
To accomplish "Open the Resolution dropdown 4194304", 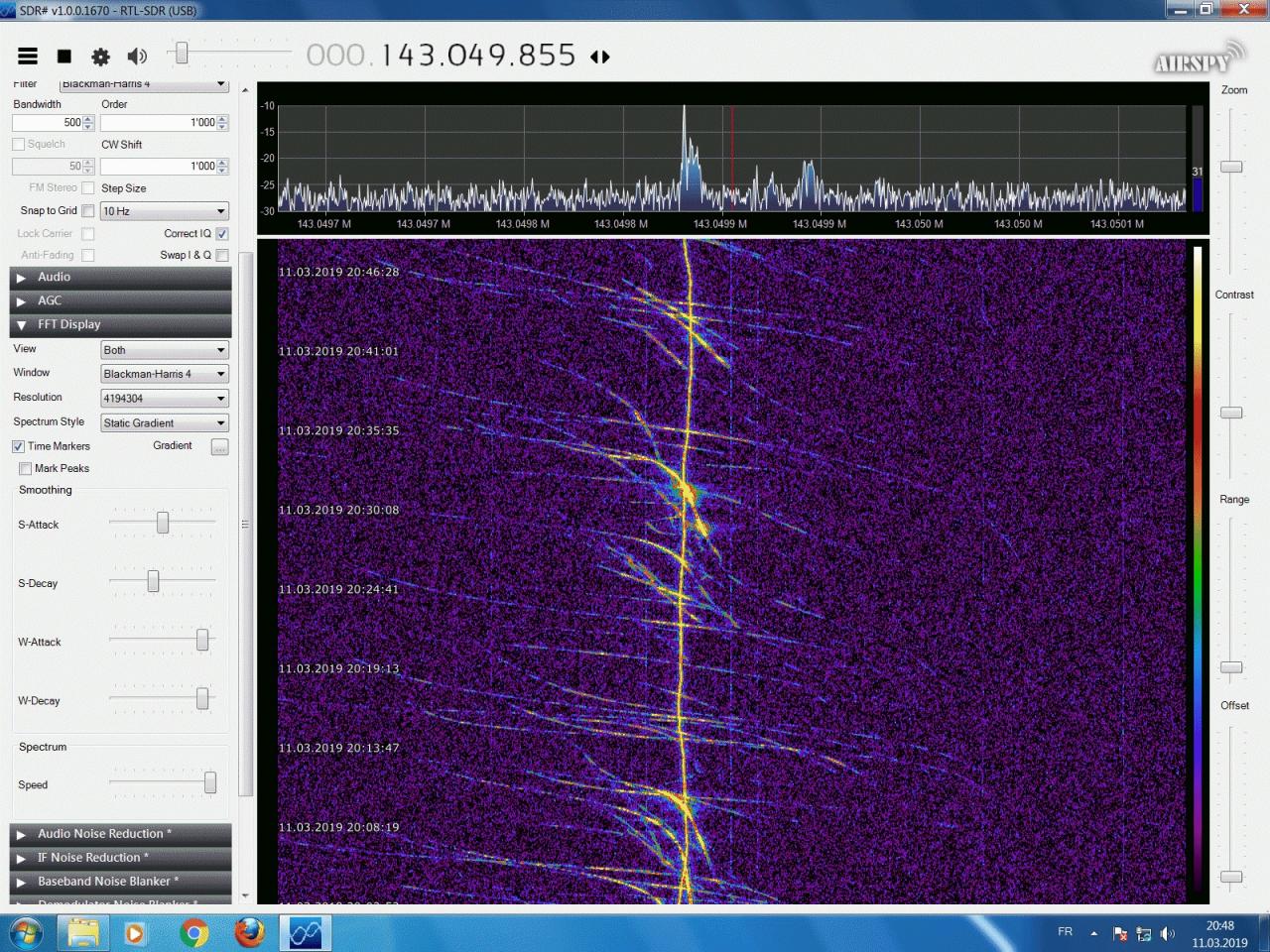I will click(165, 399).
